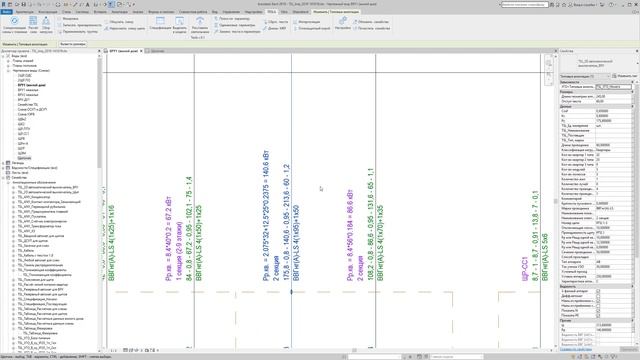Click the Почистить семейства tool
The image size is (640, 360).
(371, 29)
